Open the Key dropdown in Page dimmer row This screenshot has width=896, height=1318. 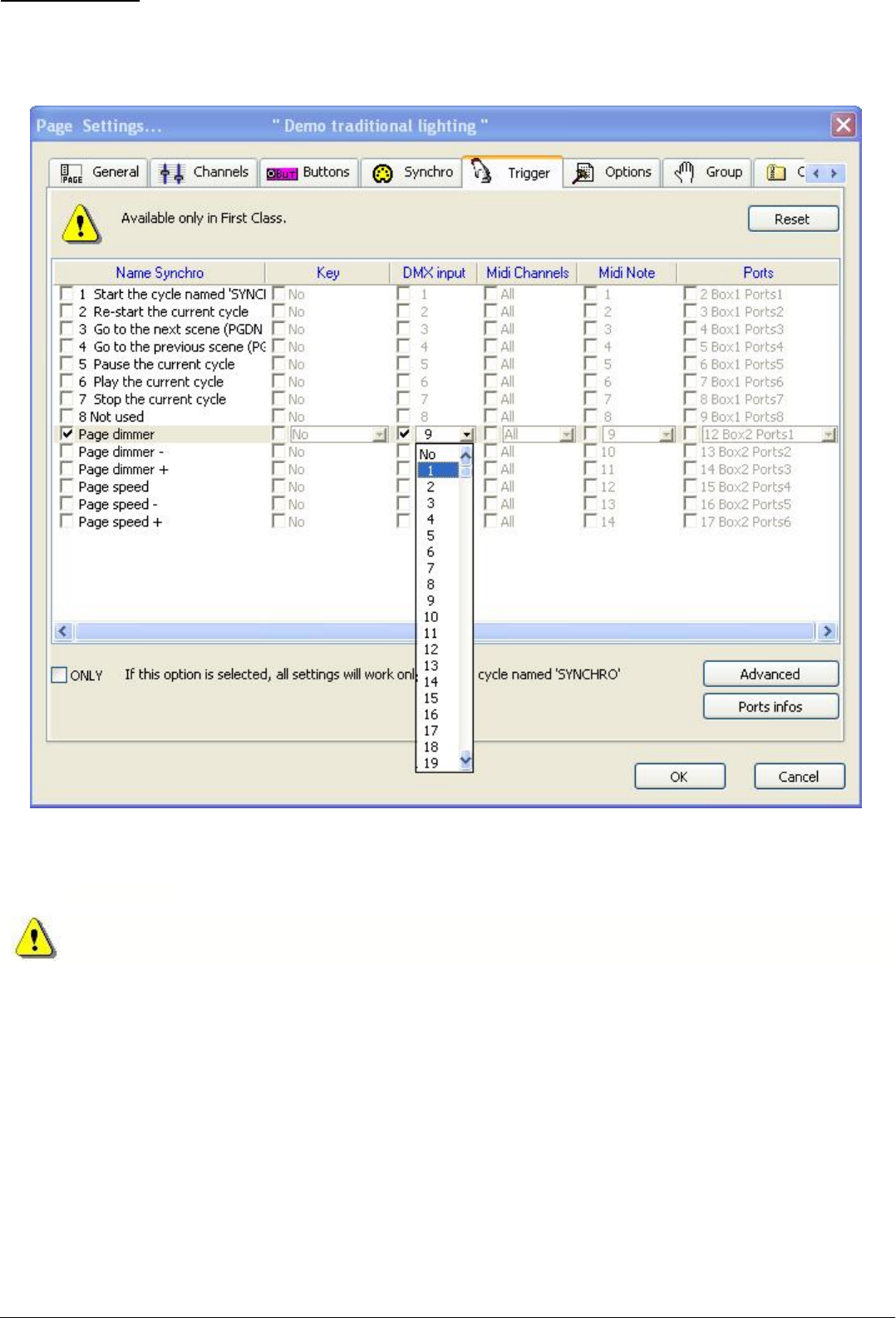pos(380,434)
